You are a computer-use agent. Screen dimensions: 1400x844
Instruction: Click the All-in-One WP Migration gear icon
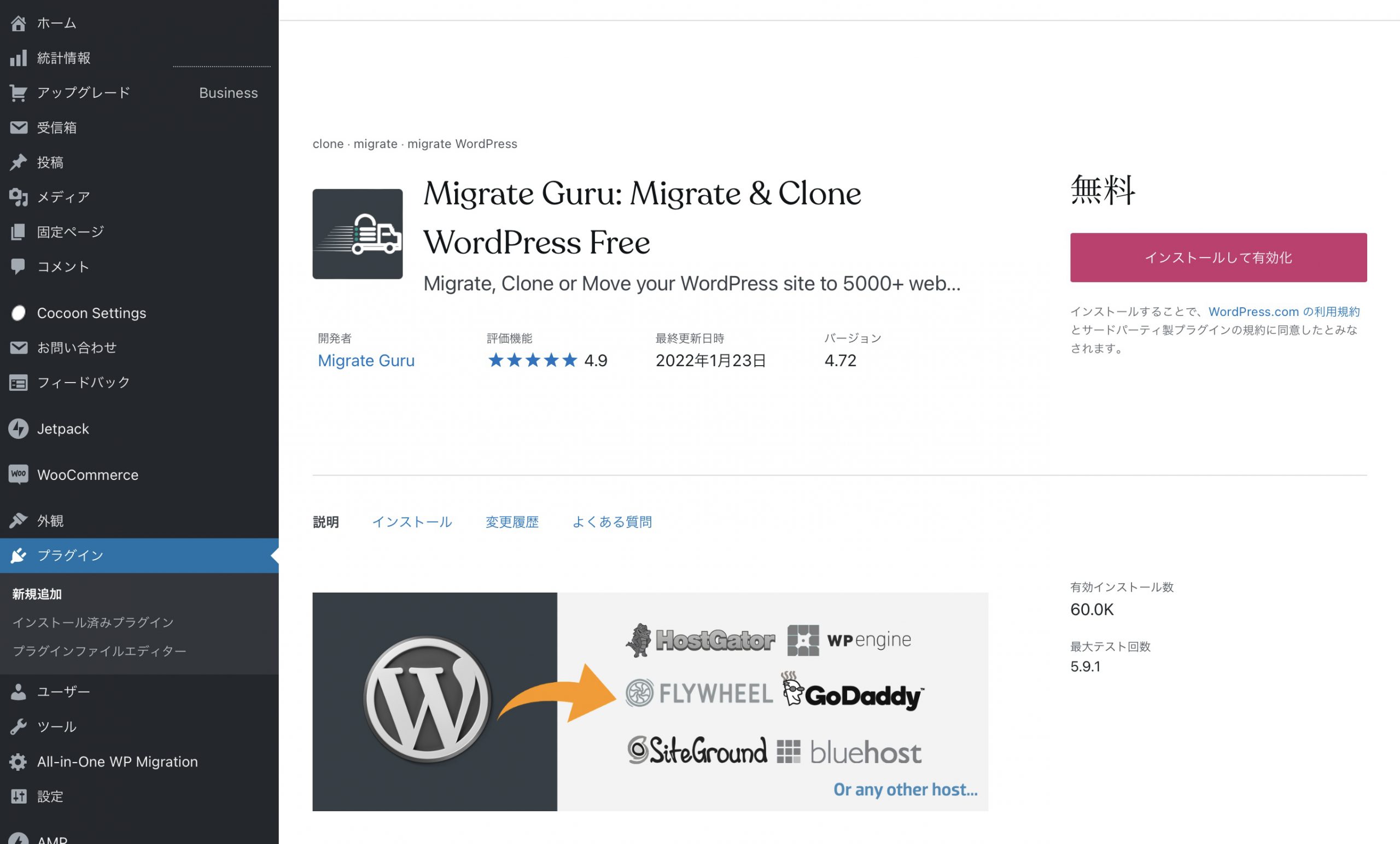18,761
